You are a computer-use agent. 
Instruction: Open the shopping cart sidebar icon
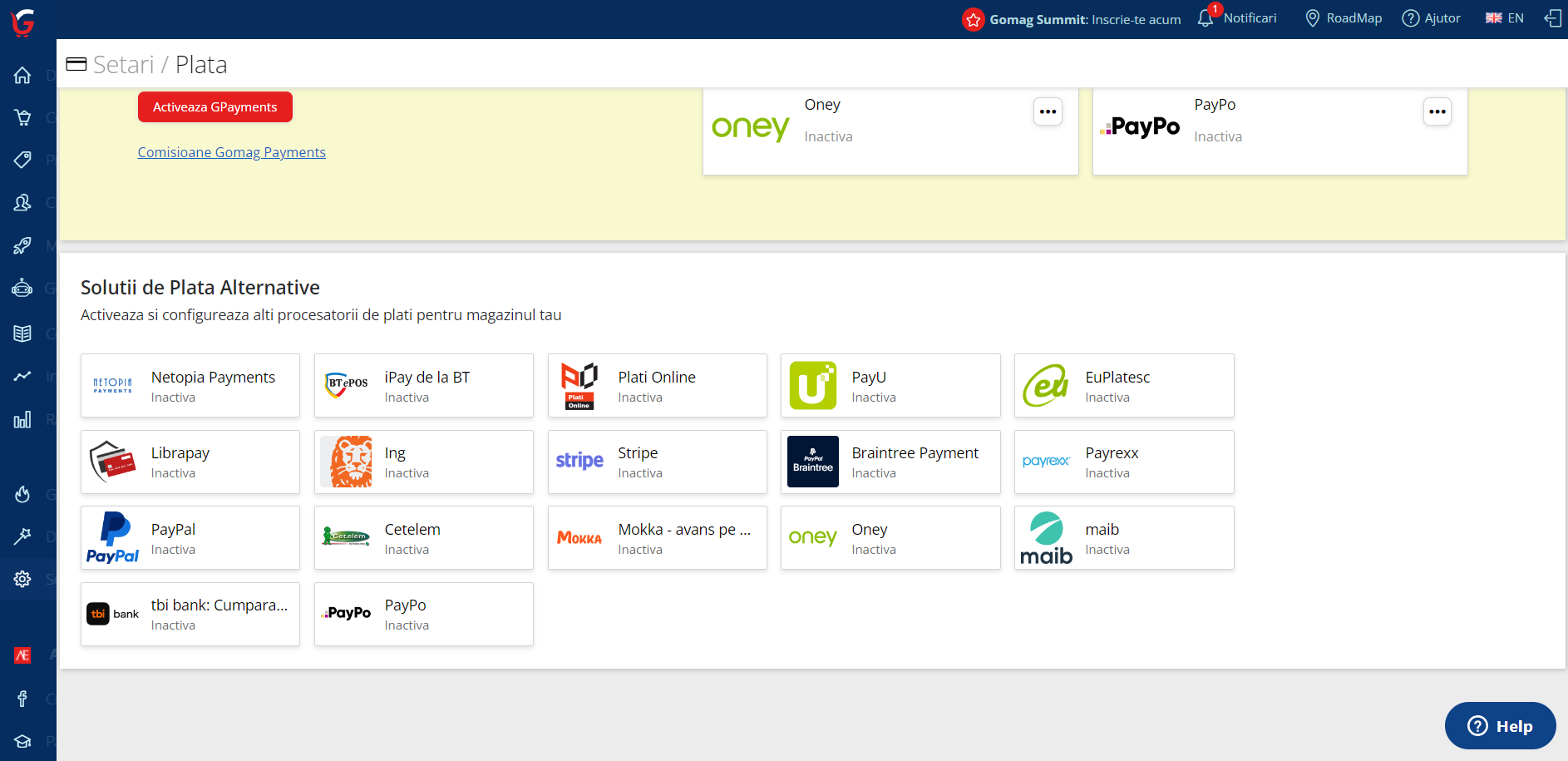tap(22, 117)
